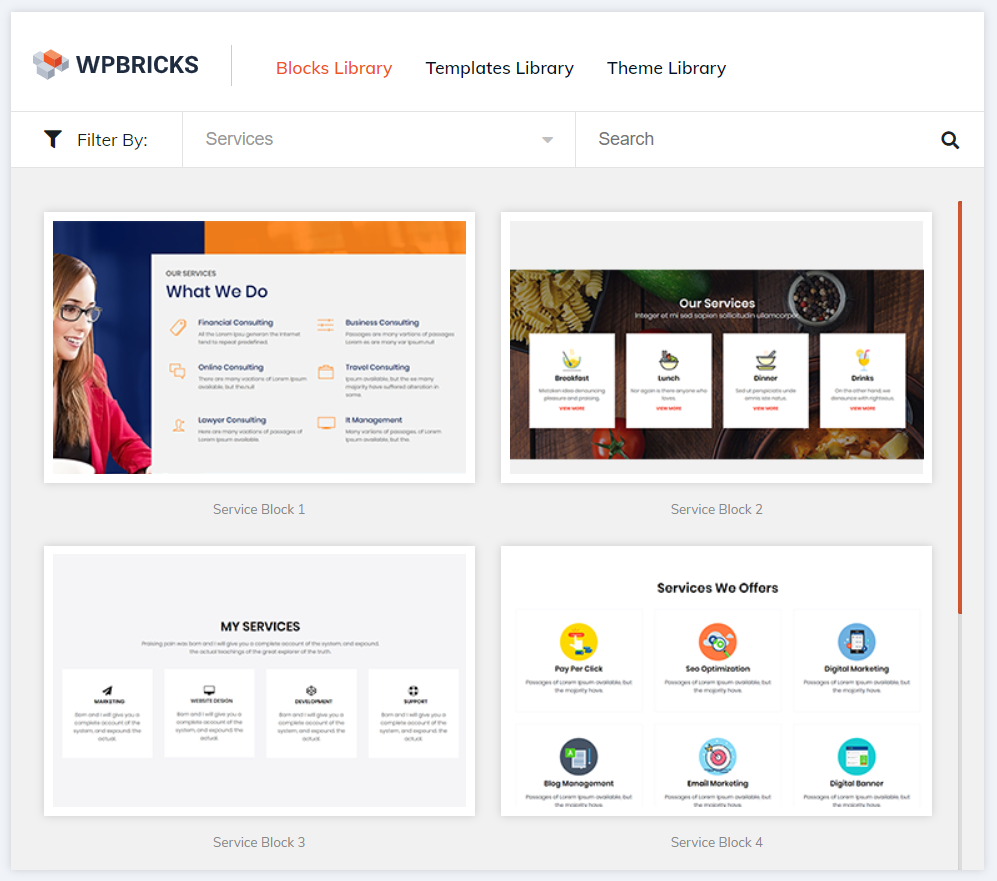Select Service Block 2 food thumbnail
The image size is (997, 881).
[717, 347]
